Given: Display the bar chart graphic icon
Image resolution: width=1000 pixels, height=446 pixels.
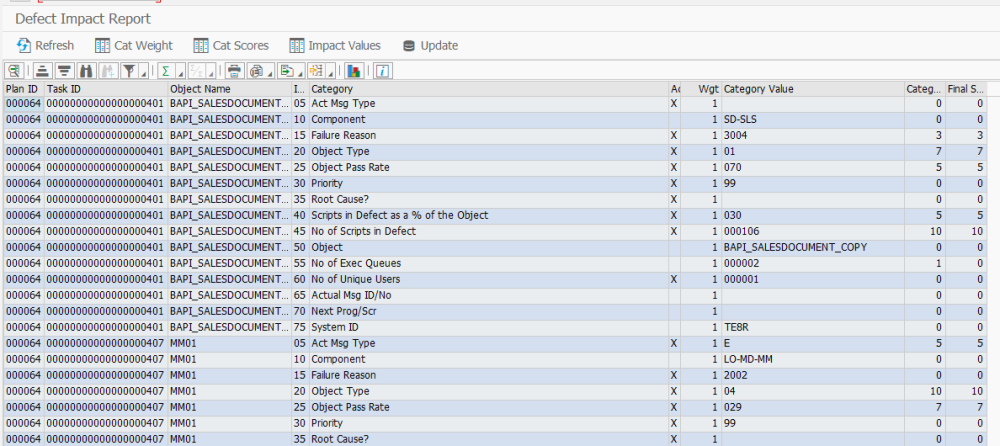Looking at the screenshot, I should point(355,71).
